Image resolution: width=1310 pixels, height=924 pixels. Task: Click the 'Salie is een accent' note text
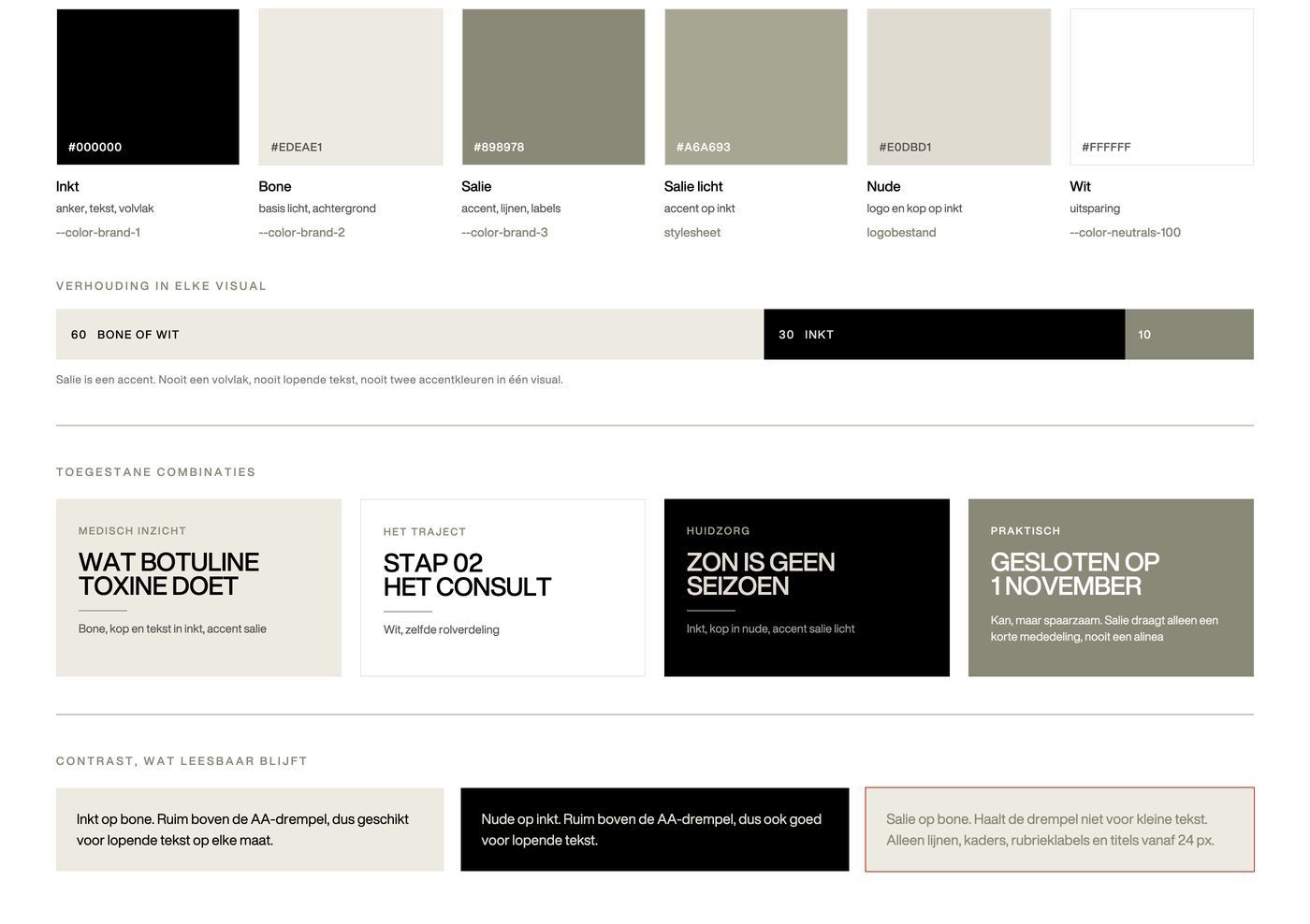point(310,380)
